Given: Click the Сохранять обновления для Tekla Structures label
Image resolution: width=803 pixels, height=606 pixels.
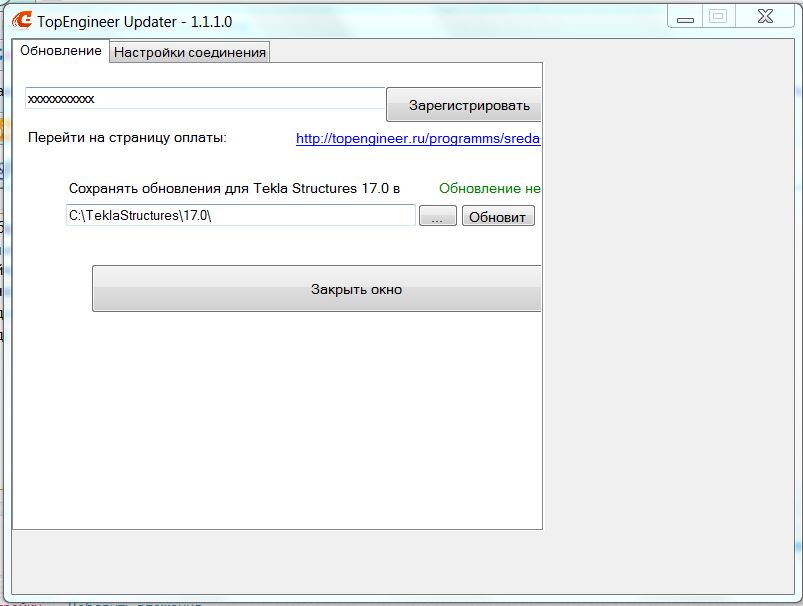Looking at the screenshot, I should [x=234, y=189].
